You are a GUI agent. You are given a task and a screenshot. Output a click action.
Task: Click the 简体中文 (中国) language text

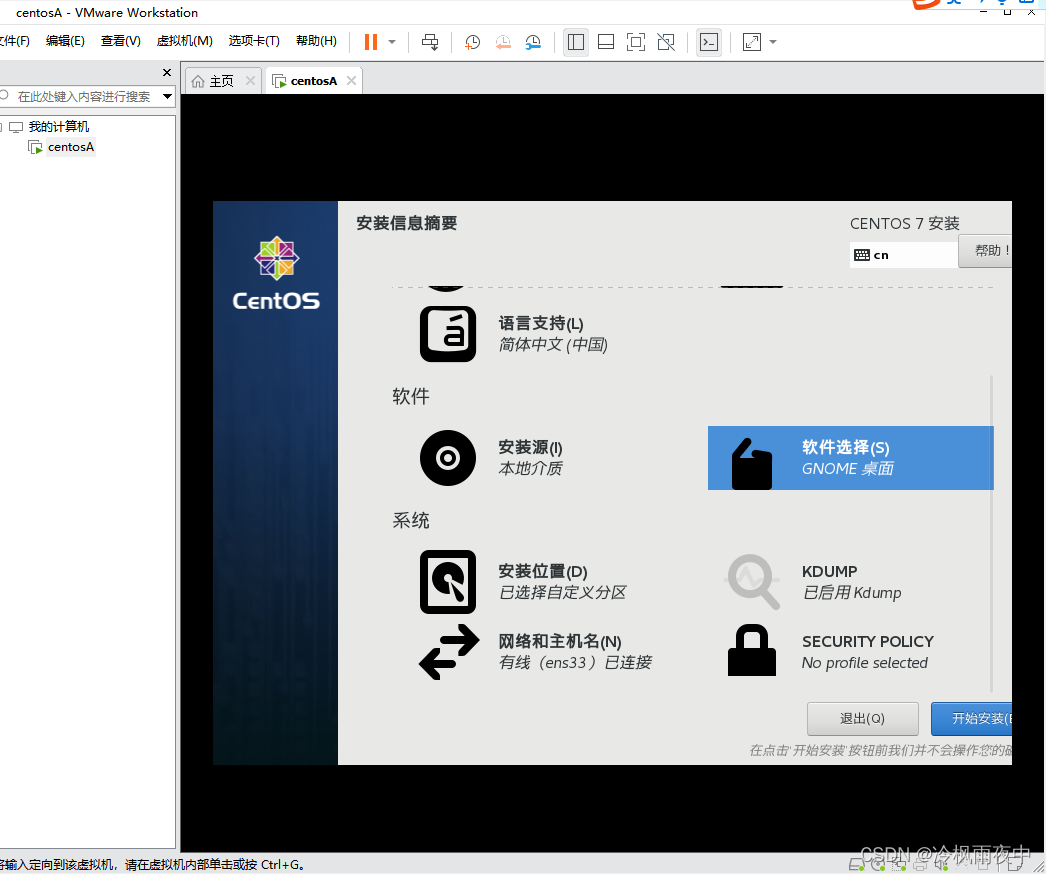pyautogui.click(x=553, y=345)
